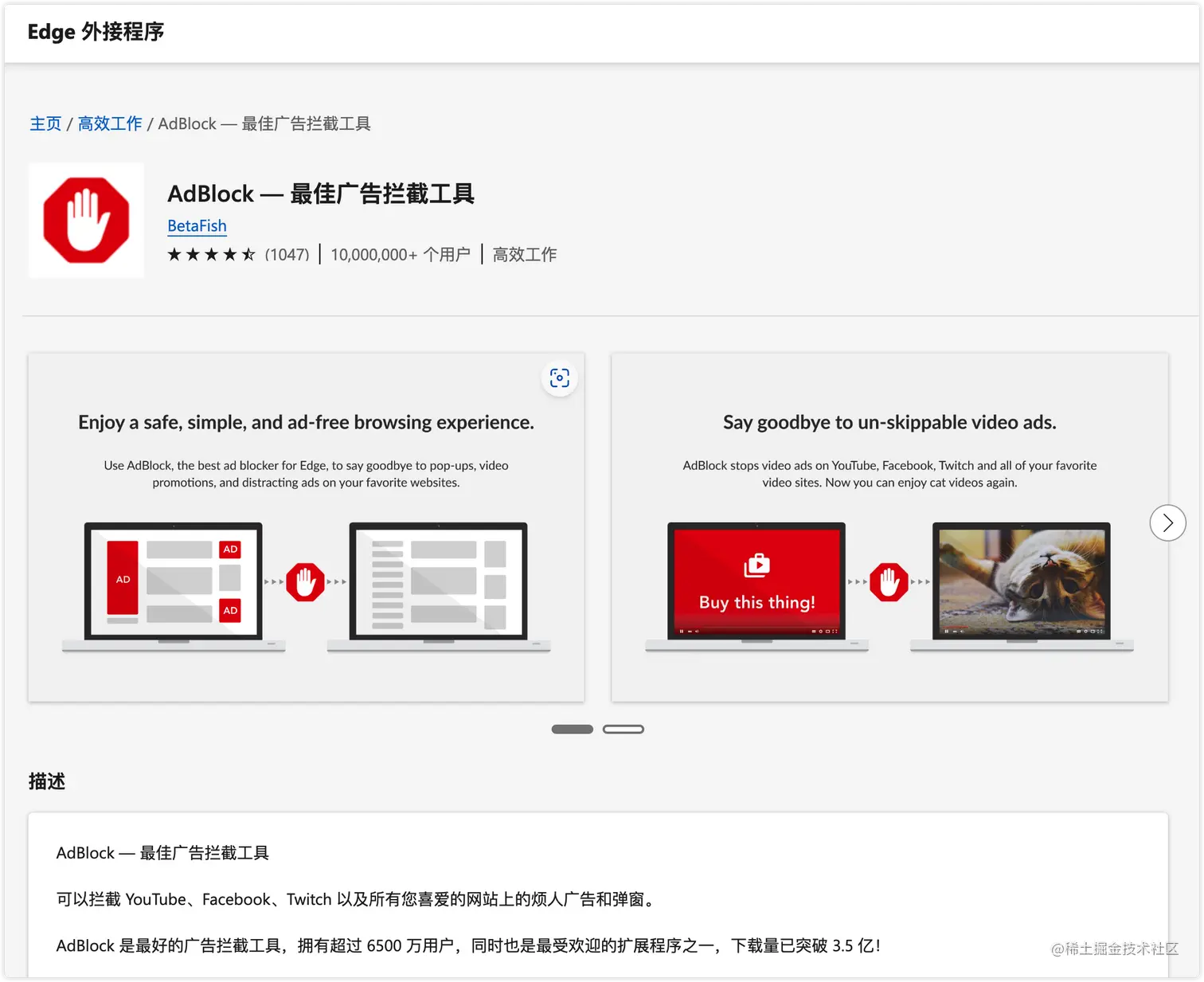Image resolution: width=1204 pixels, height=982 pixels.
Task: Click the current breadcrumb AdBlock — 最佳广告拦截工具
Action: coord(264,124)
